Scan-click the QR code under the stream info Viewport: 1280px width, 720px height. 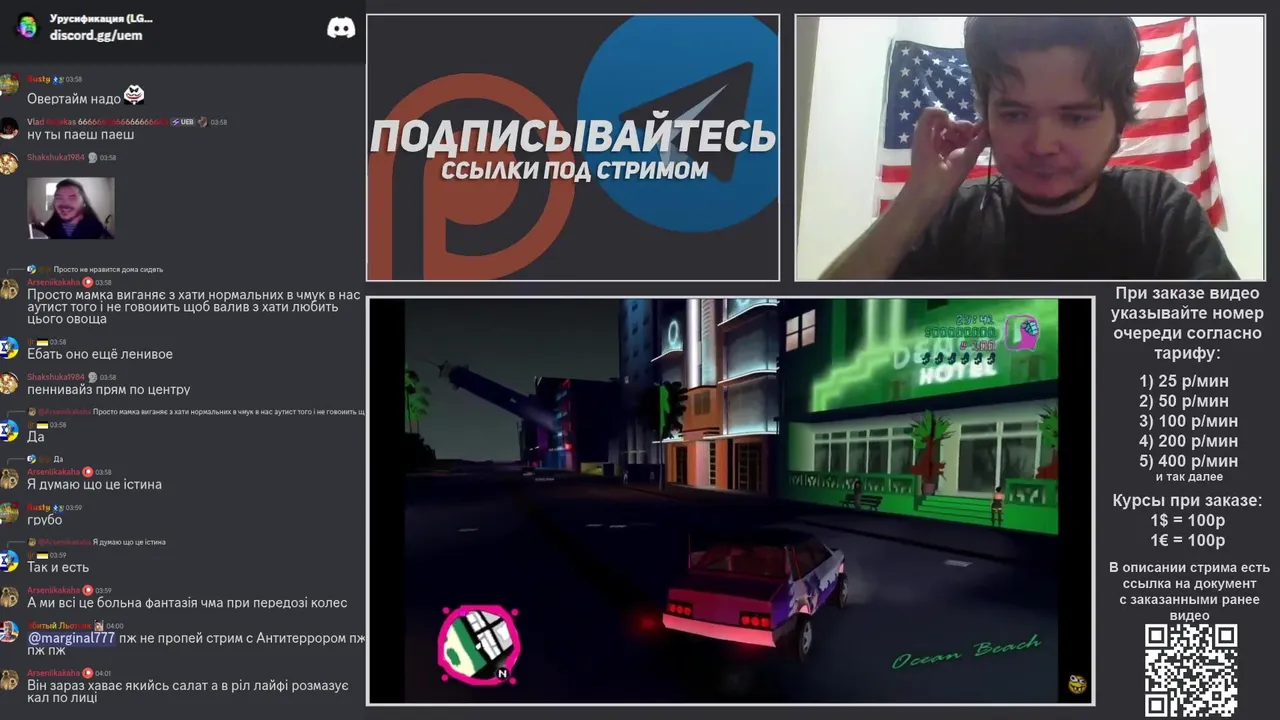(1191, 670)
